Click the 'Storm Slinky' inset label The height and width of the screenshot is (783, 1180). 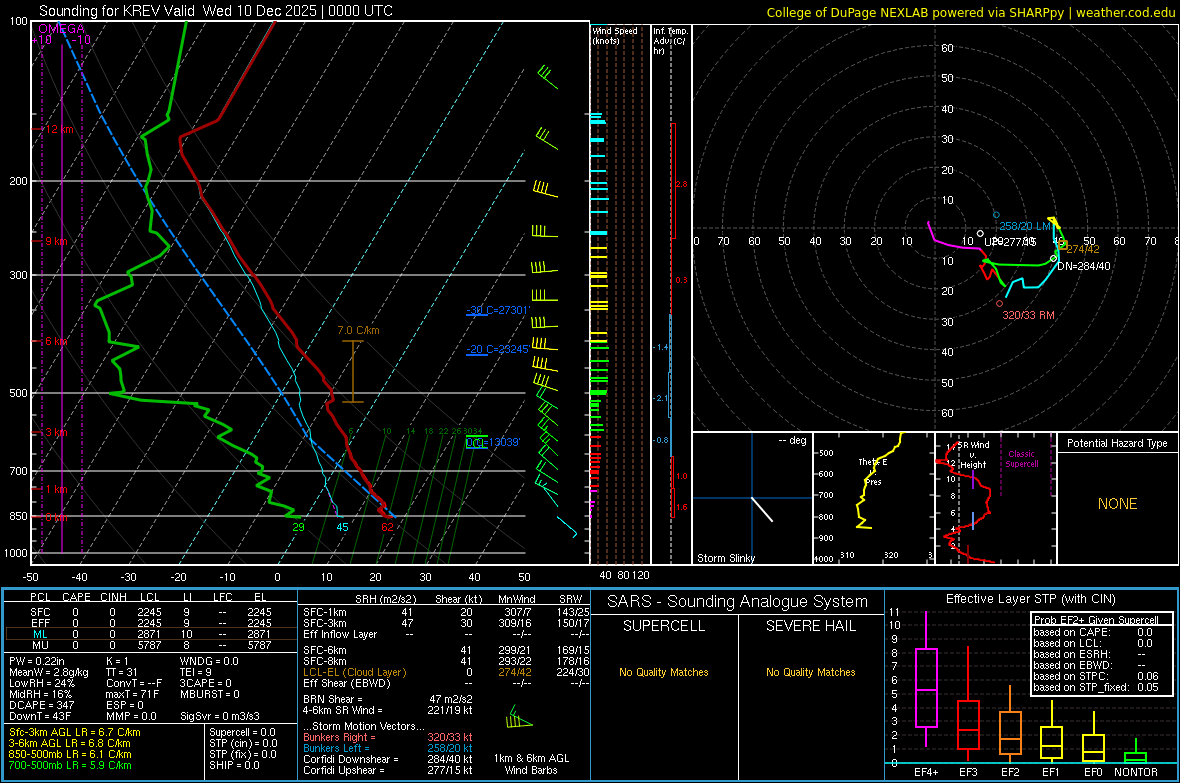pos(725,558)
